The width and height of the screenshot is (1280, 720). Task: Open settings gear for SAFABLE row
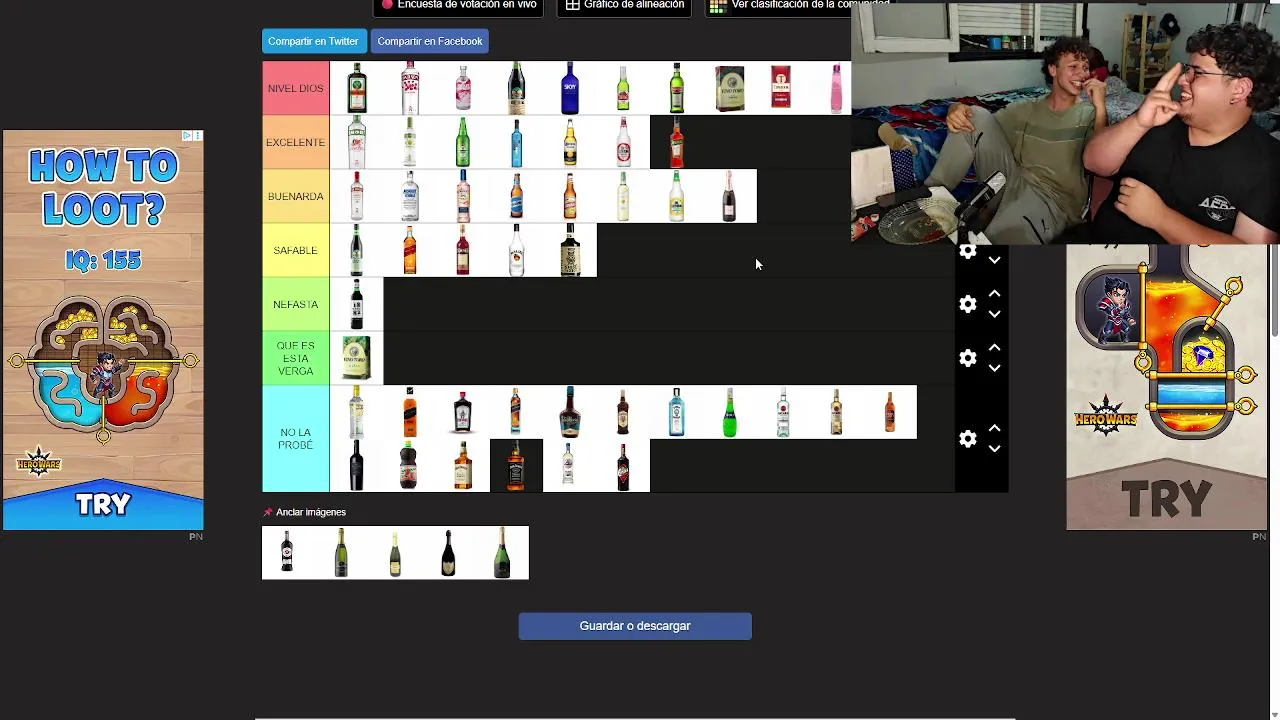[x=967, y=252]
